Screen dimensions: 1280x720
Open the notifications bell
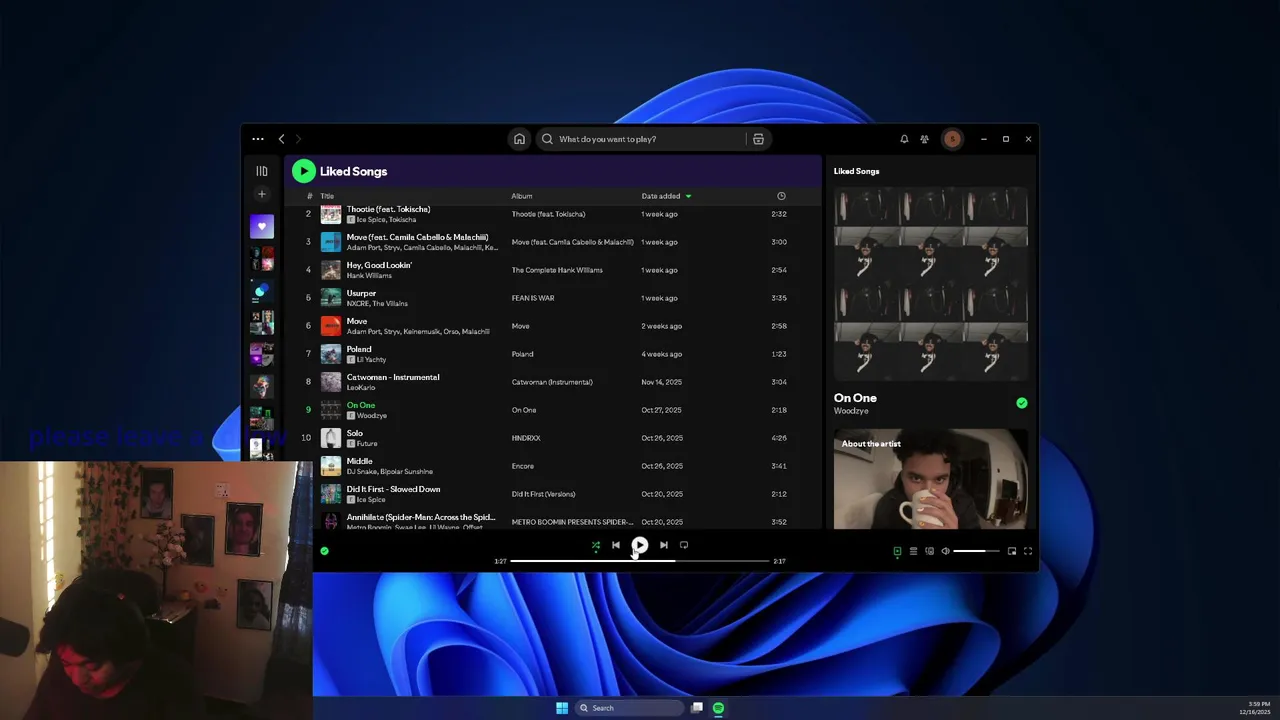[904, 139]
